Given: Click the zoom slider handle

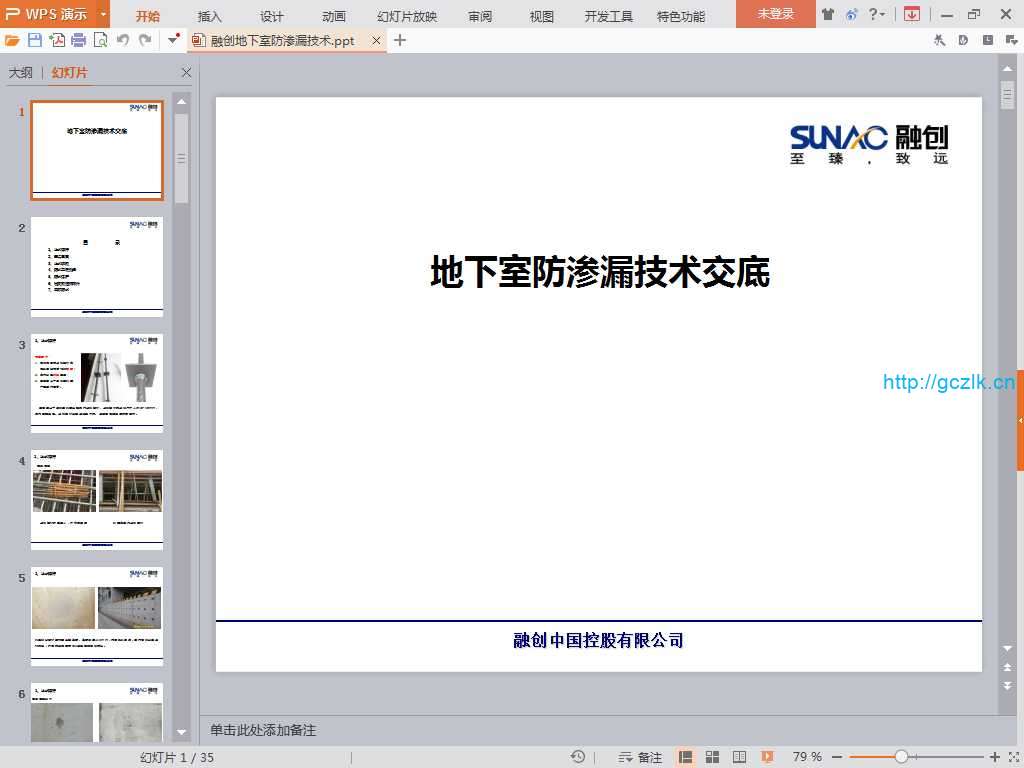Looking at the screenshot, I should tap(901, 757).
